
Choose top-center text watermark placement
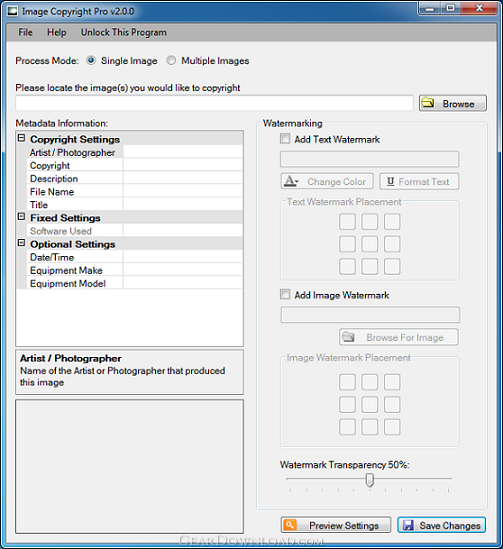point(370,222)
